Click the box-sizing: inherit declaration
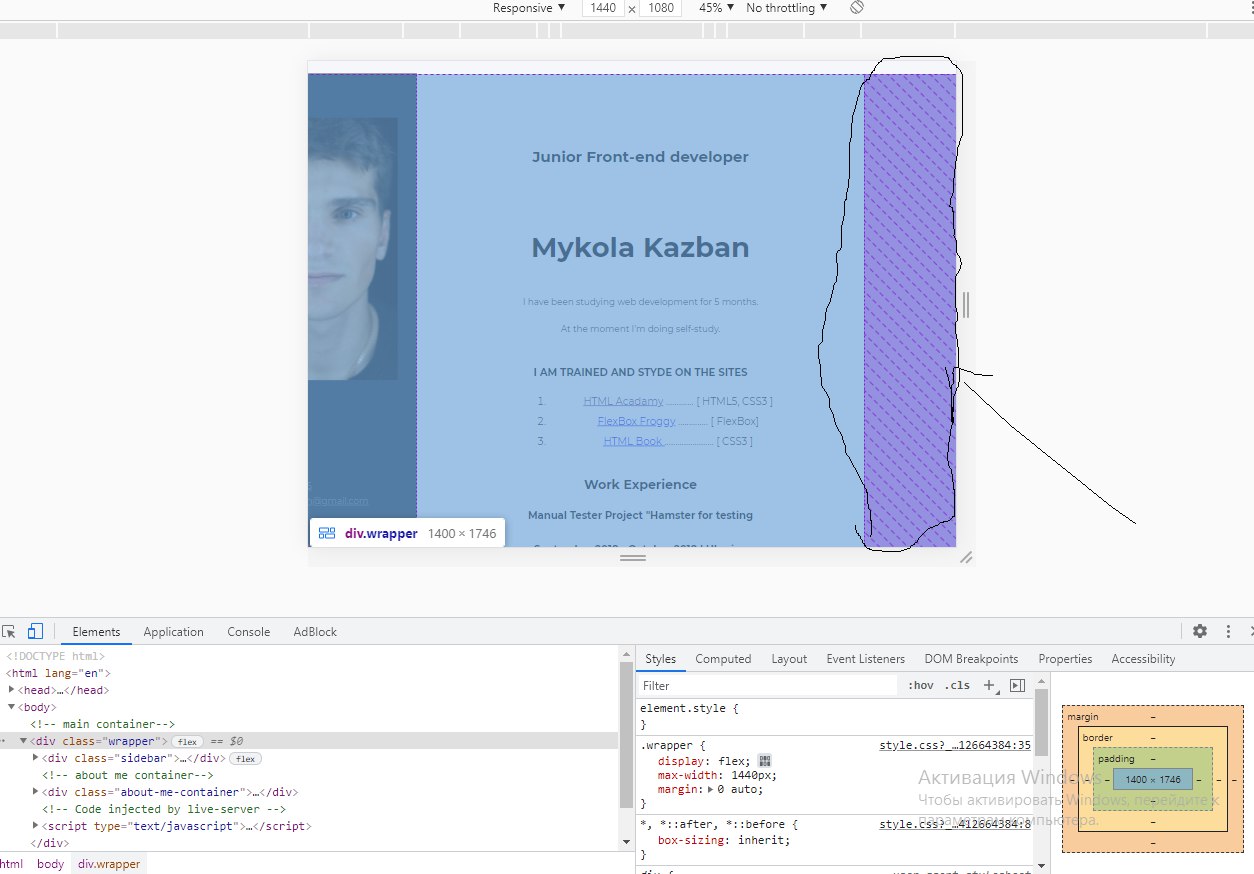Image resolution: width=1254 pixels, height=874 pixels. tap(724, 840)
